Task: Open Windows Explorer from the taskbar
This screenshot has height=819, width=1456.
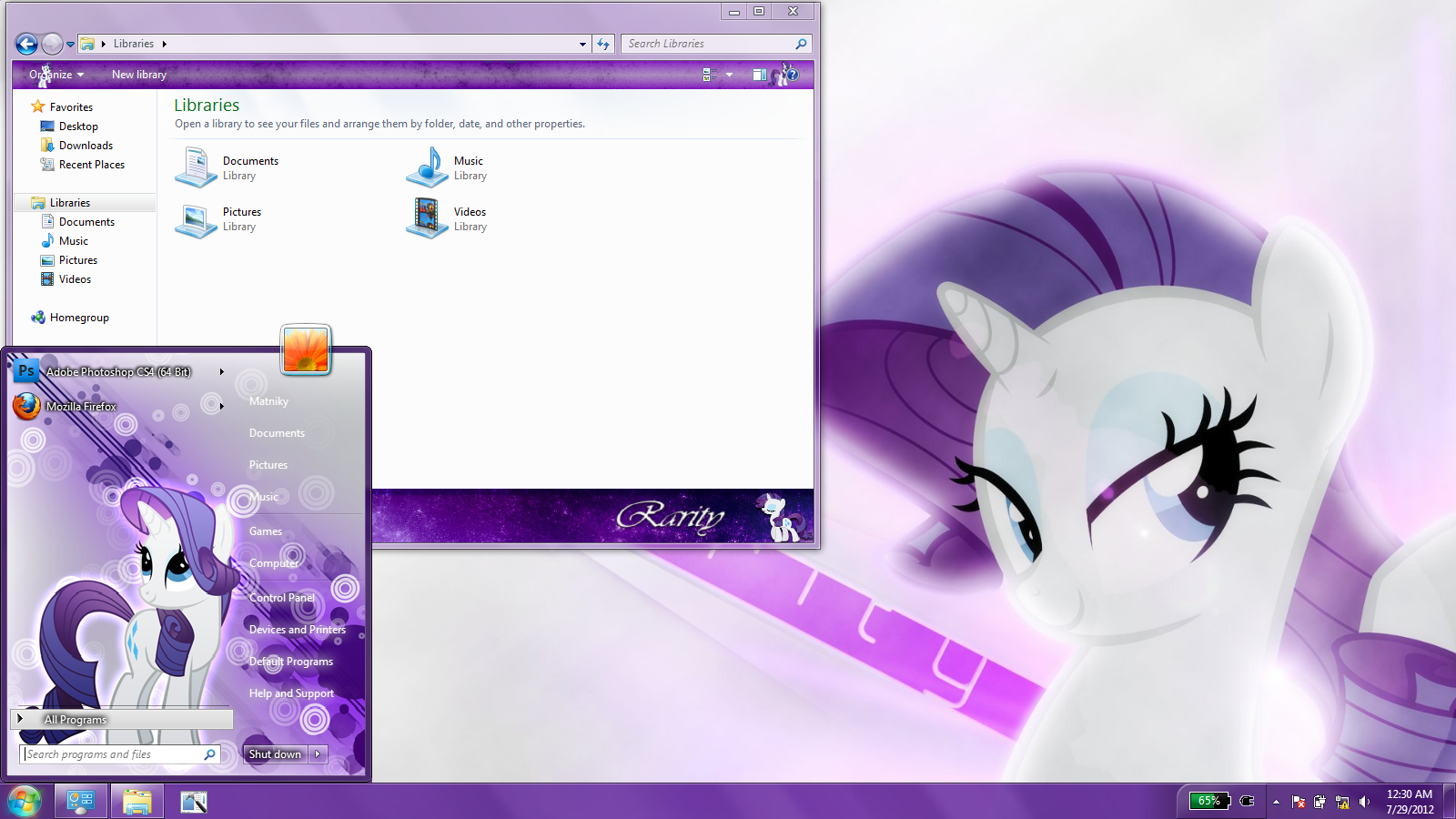Action: pos(136,801)
